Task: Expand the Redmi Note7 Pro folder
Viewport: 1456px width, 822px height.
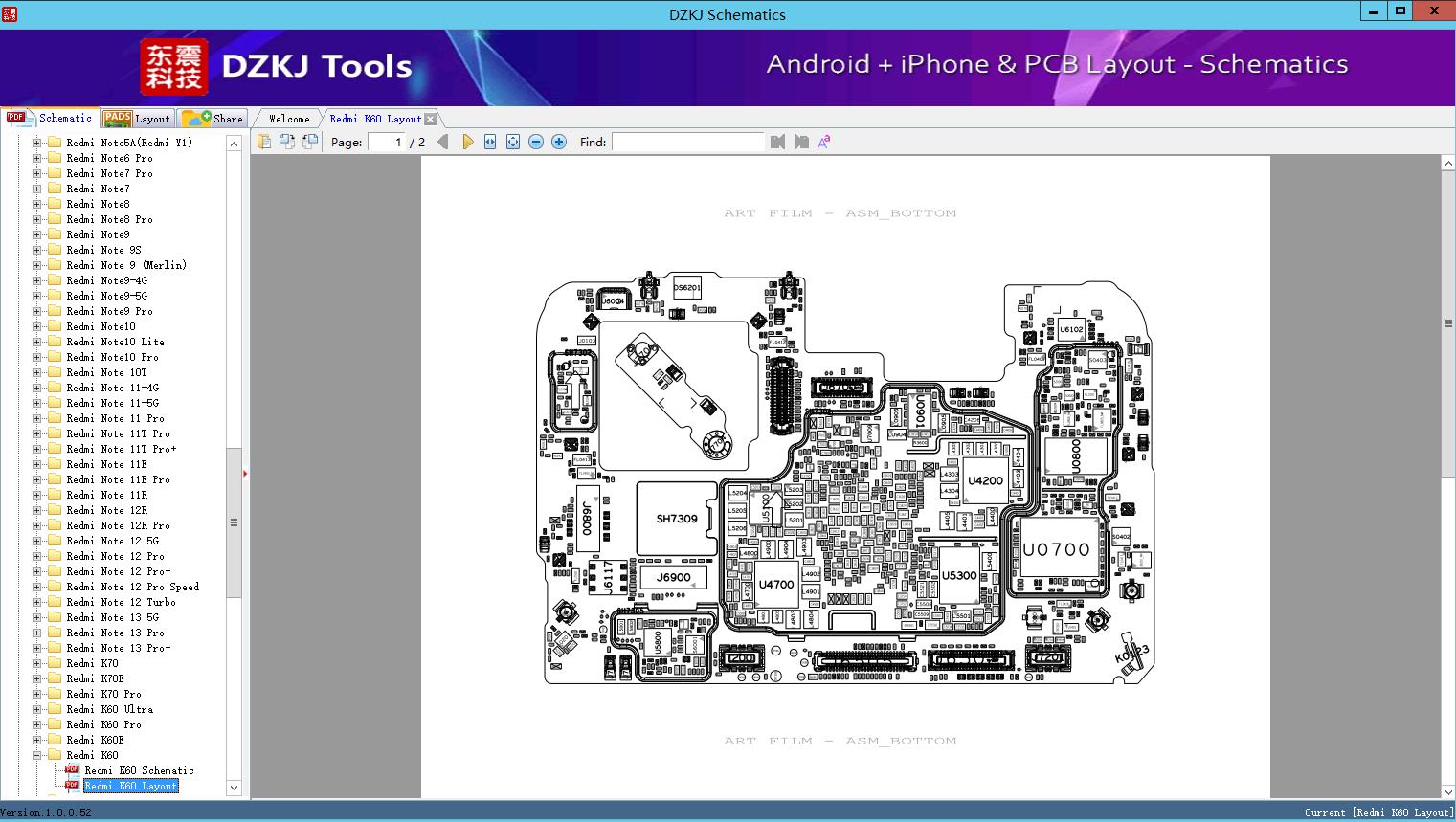Action: (37, 173)
